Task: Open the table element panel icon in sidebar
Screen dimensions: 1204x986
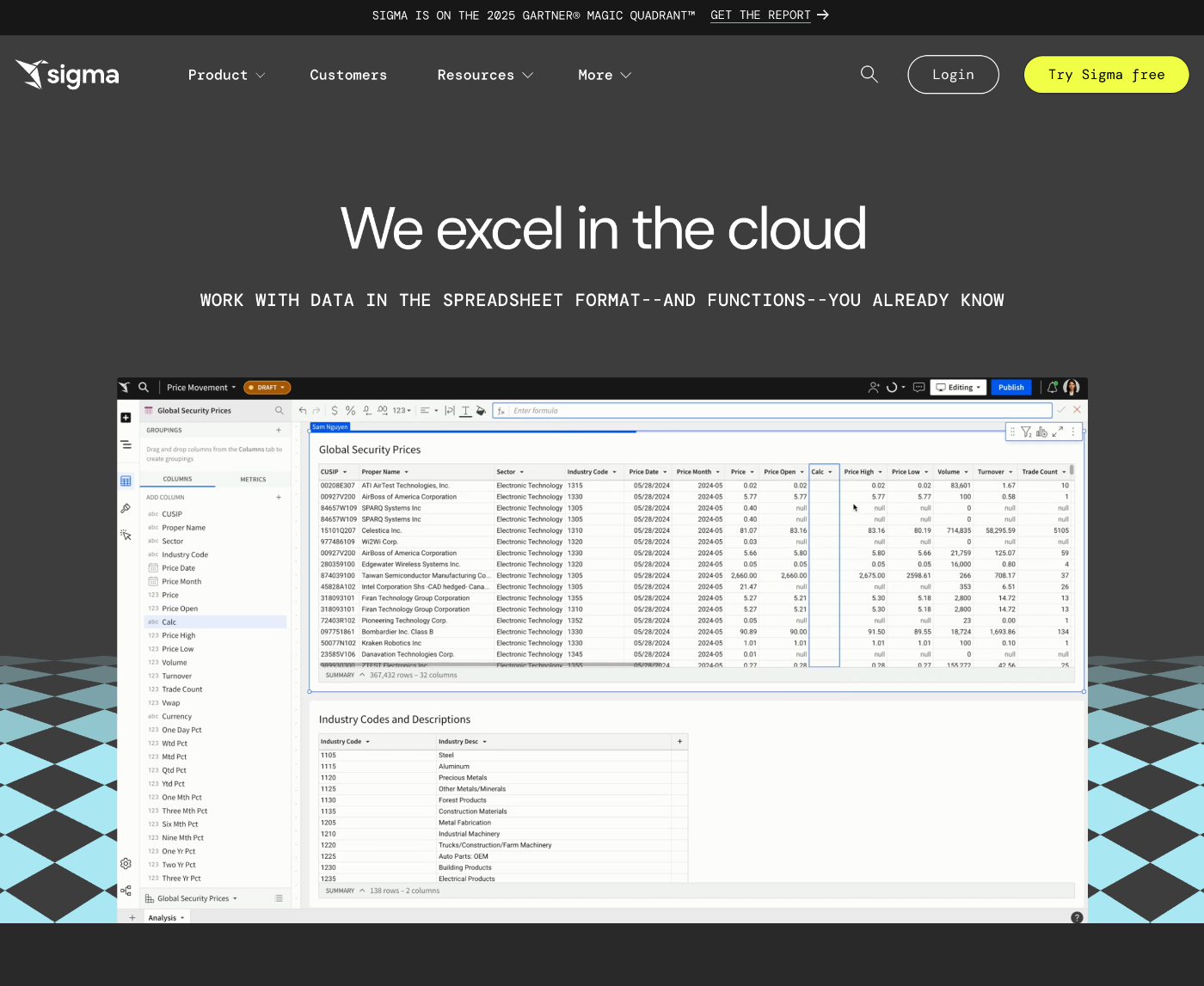Action: 126,481
